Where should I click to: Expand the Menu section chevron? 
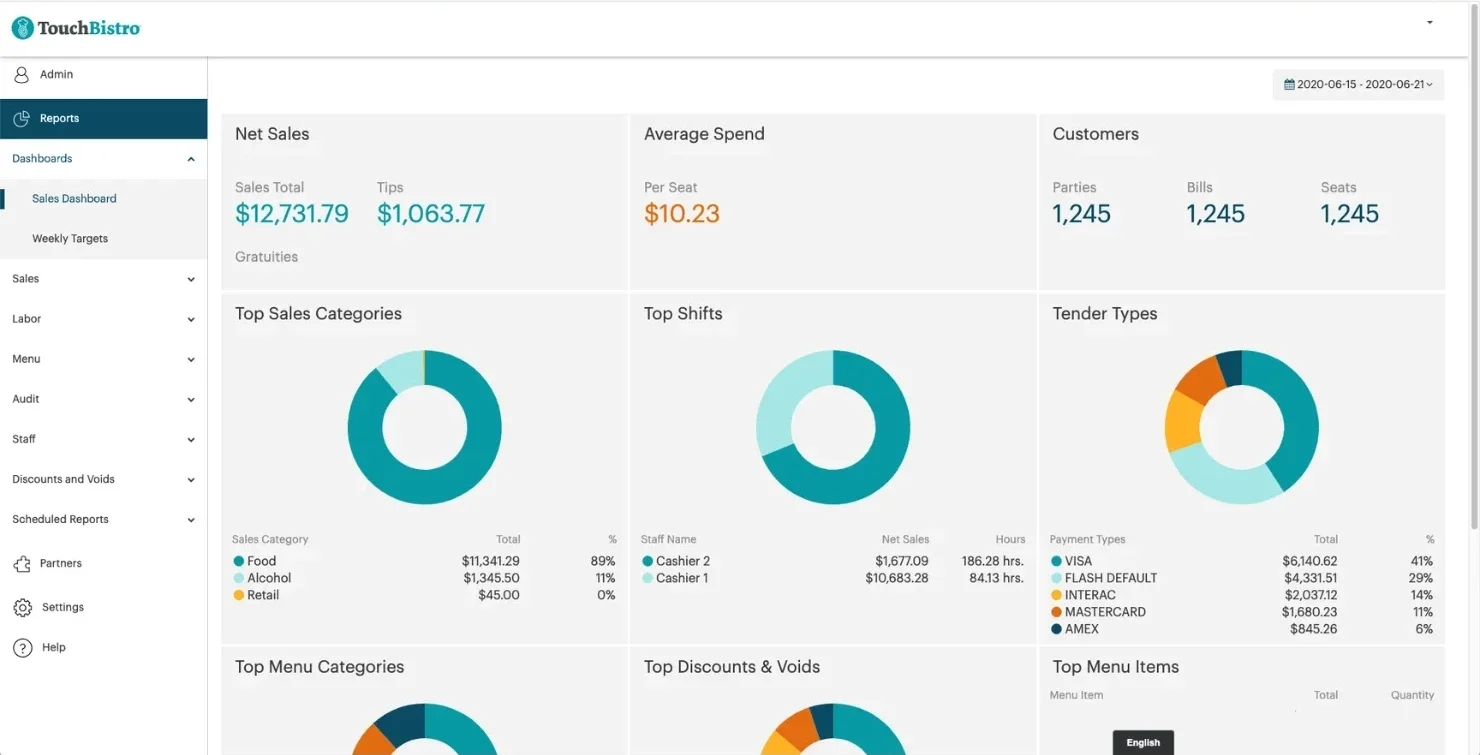point(191,360)
